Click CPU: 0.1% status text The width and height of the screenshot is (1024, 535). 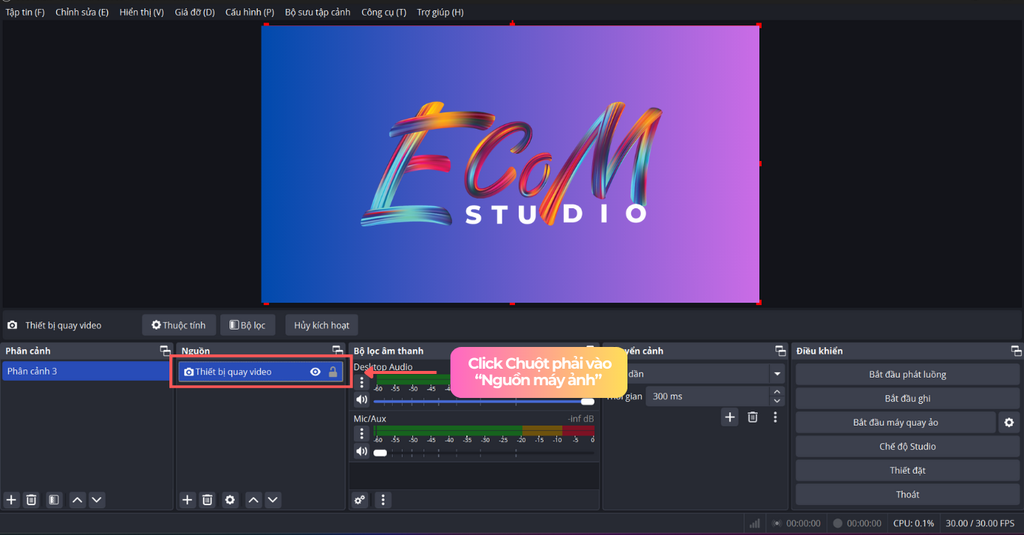(913, 523)
